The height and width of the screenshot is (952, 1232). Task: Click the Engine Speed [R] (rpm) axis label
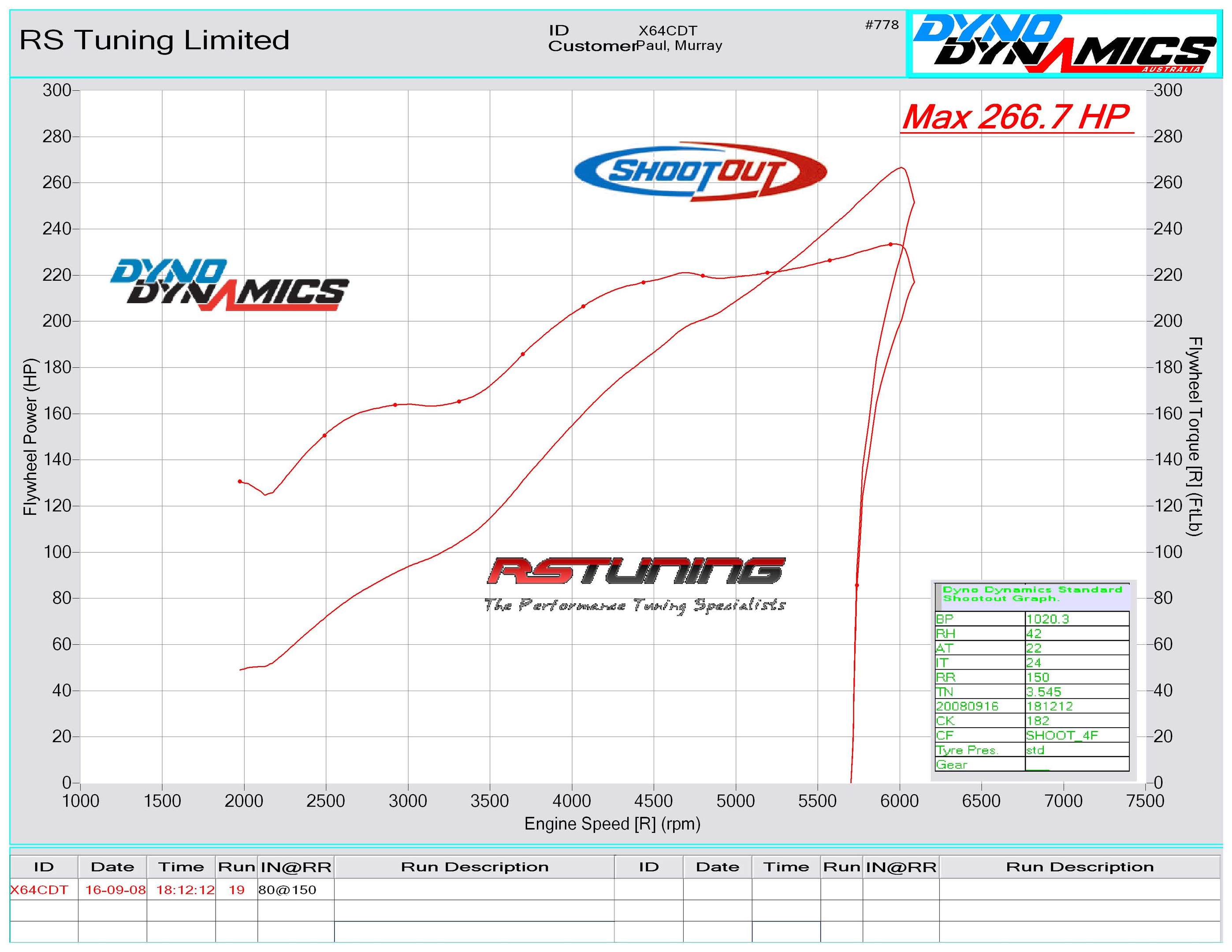tap(612, 824)
